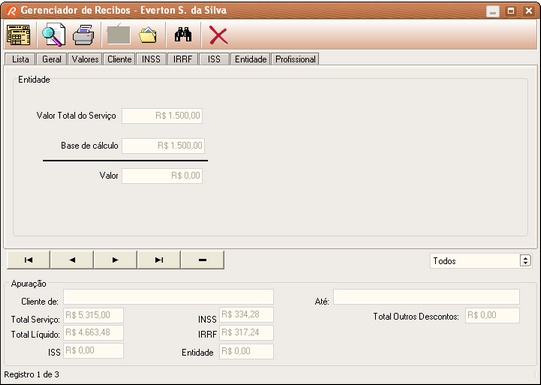Close the Gerenciador de Recibos window

click(529, 11)
